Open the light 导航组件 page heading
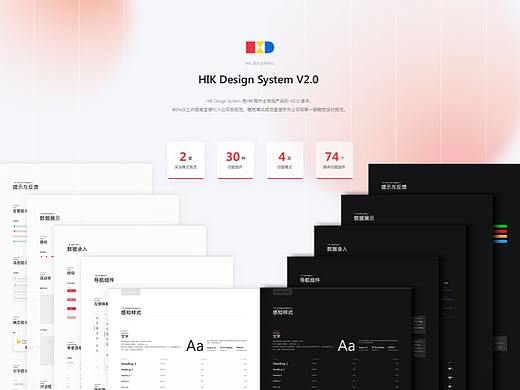 (104, 280)
